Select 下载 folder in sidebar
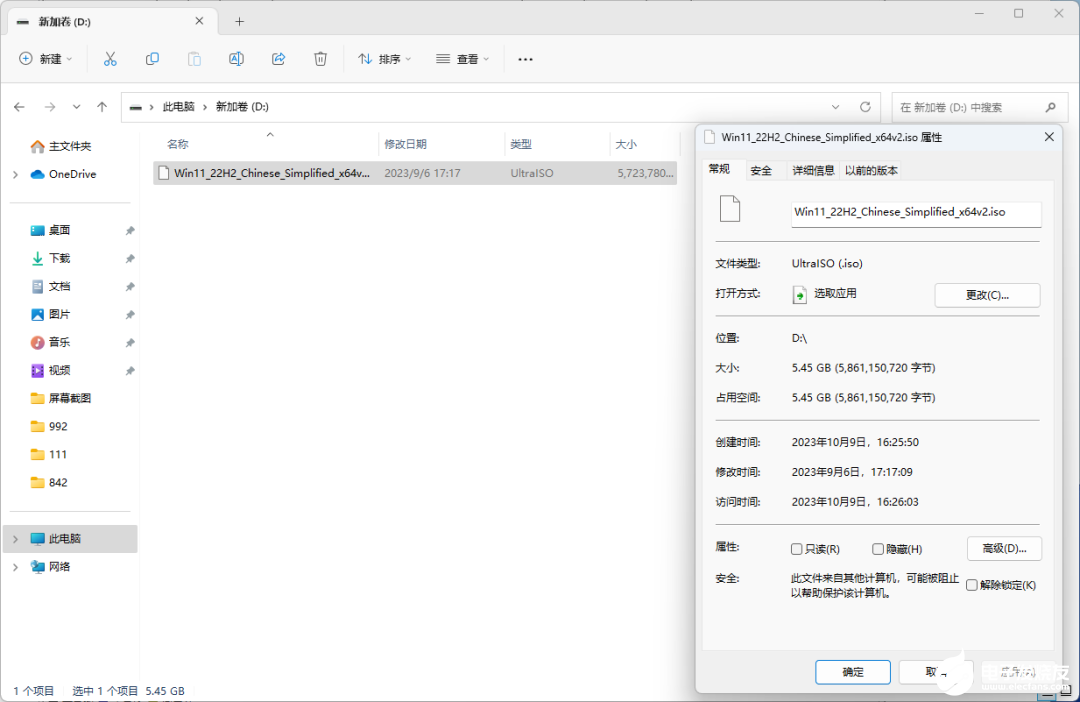Screen dimensions: 1080x702 pos(60,258)
